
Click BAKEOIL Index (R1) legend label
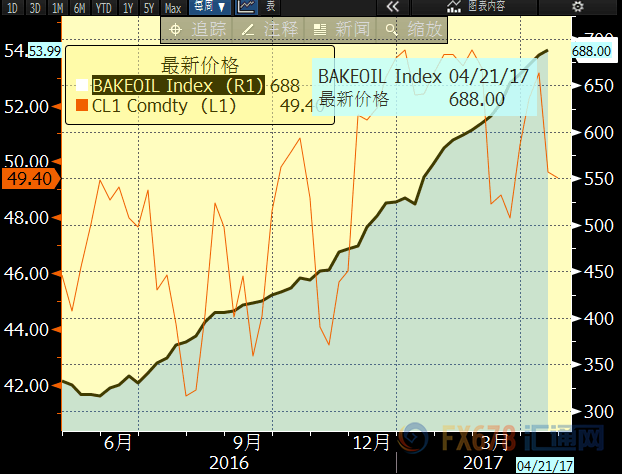[x=177, y=86]
